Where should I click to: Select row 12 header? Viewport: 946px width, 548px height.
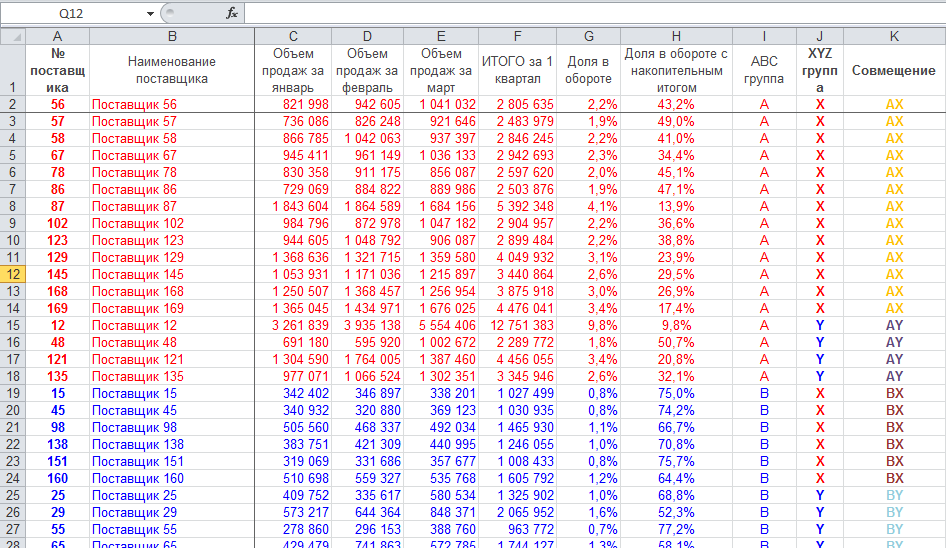click(x=13, y=275)
